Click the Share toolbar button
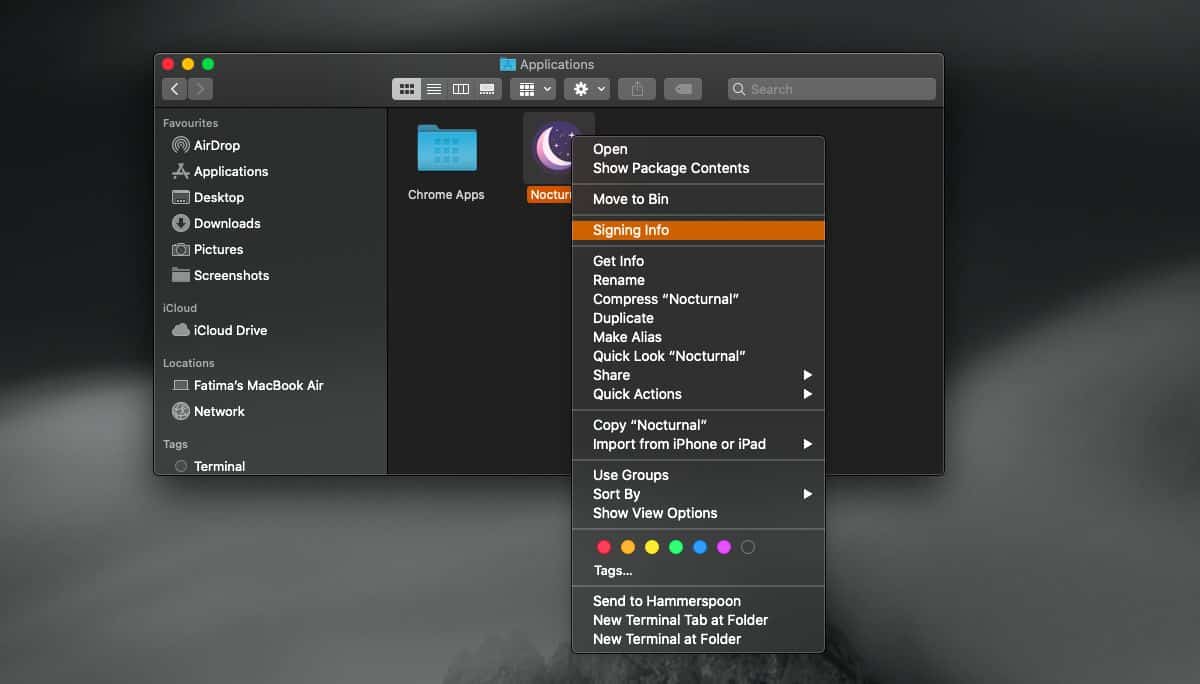The width and height of the screenshot is (1200, 684). coord(637,89)
